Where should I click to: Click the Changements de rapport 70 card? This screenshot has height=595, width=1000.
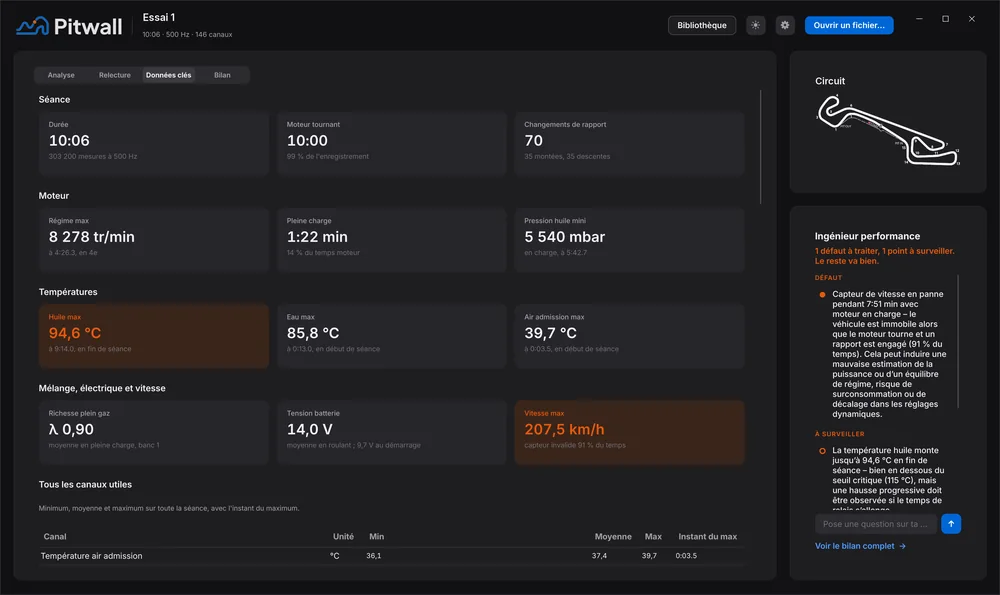point(629,143)
